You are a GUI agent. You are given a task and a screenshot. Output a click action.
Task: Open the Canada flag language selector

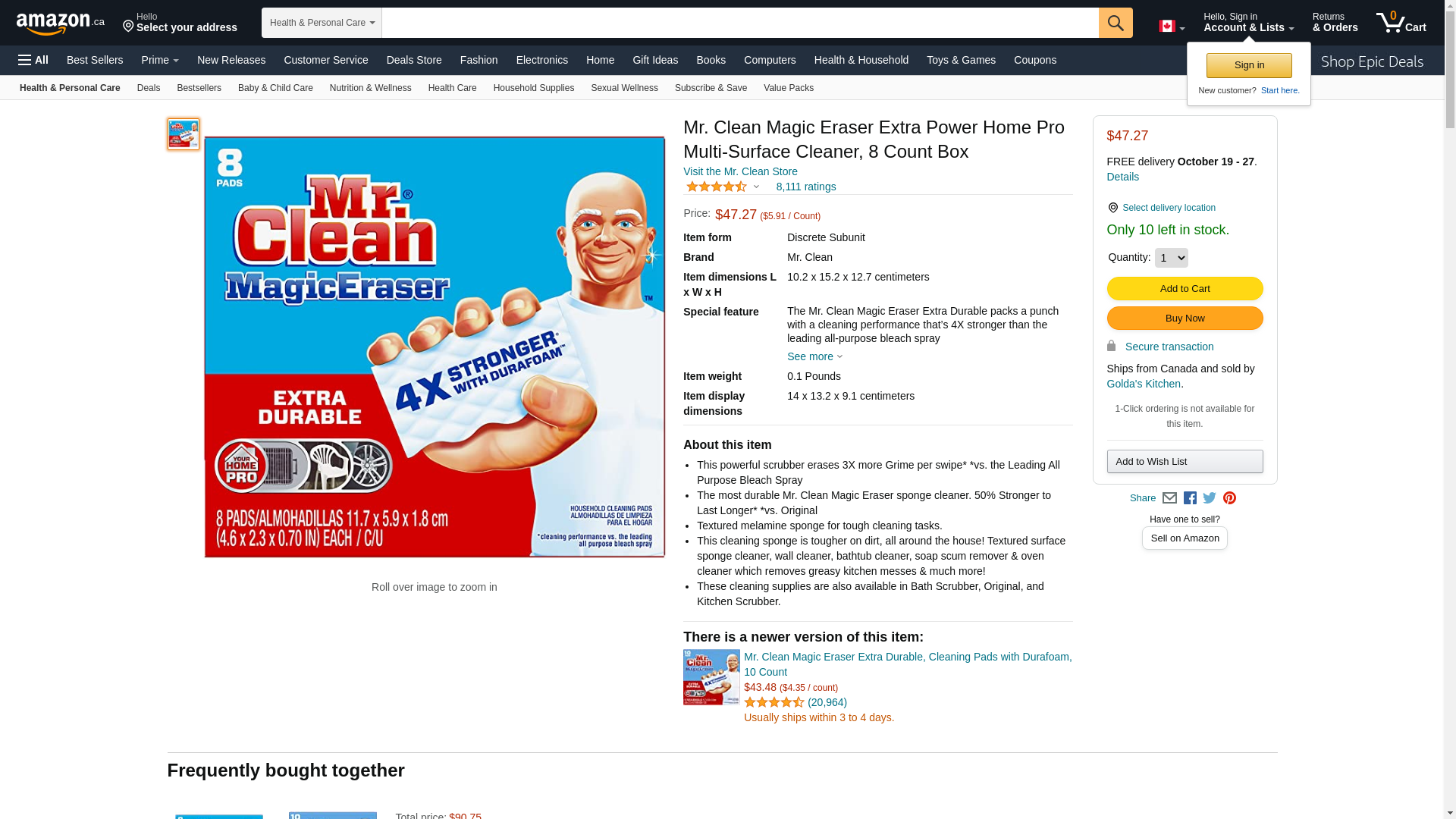coord(1172,27)
